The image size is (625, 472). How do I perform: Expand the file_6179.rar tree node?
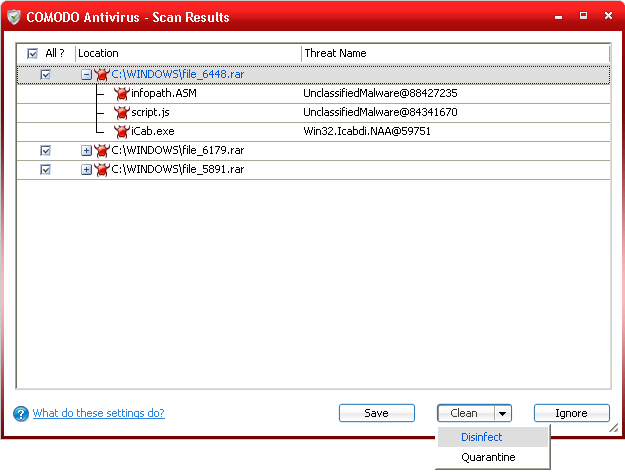tap(86, 151)
